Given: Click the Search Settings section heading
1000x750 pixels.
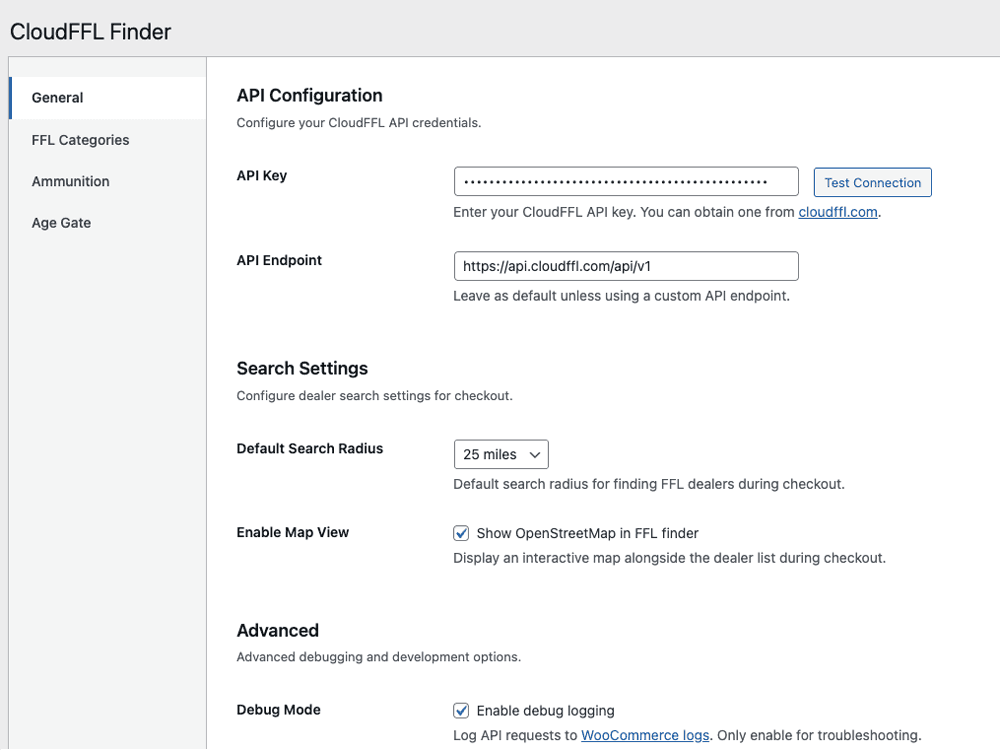Looking at the screenshot, I should tap(302, 368).
